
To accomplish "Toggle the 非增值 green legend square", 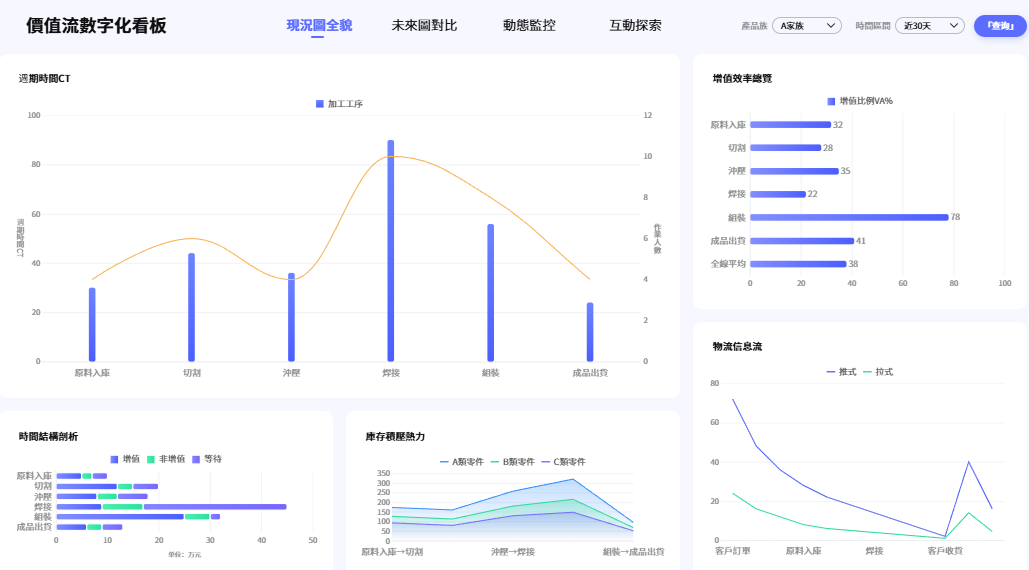I will (x=151, y=459).
